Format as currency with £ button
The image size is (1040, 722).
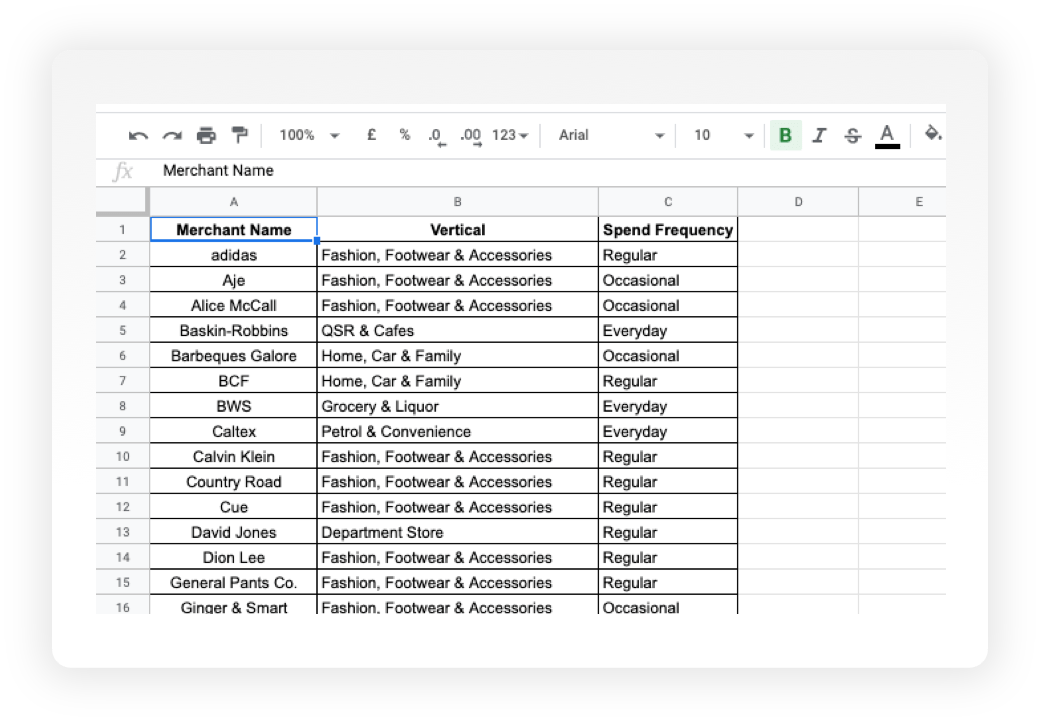click(x=371, y=135)
